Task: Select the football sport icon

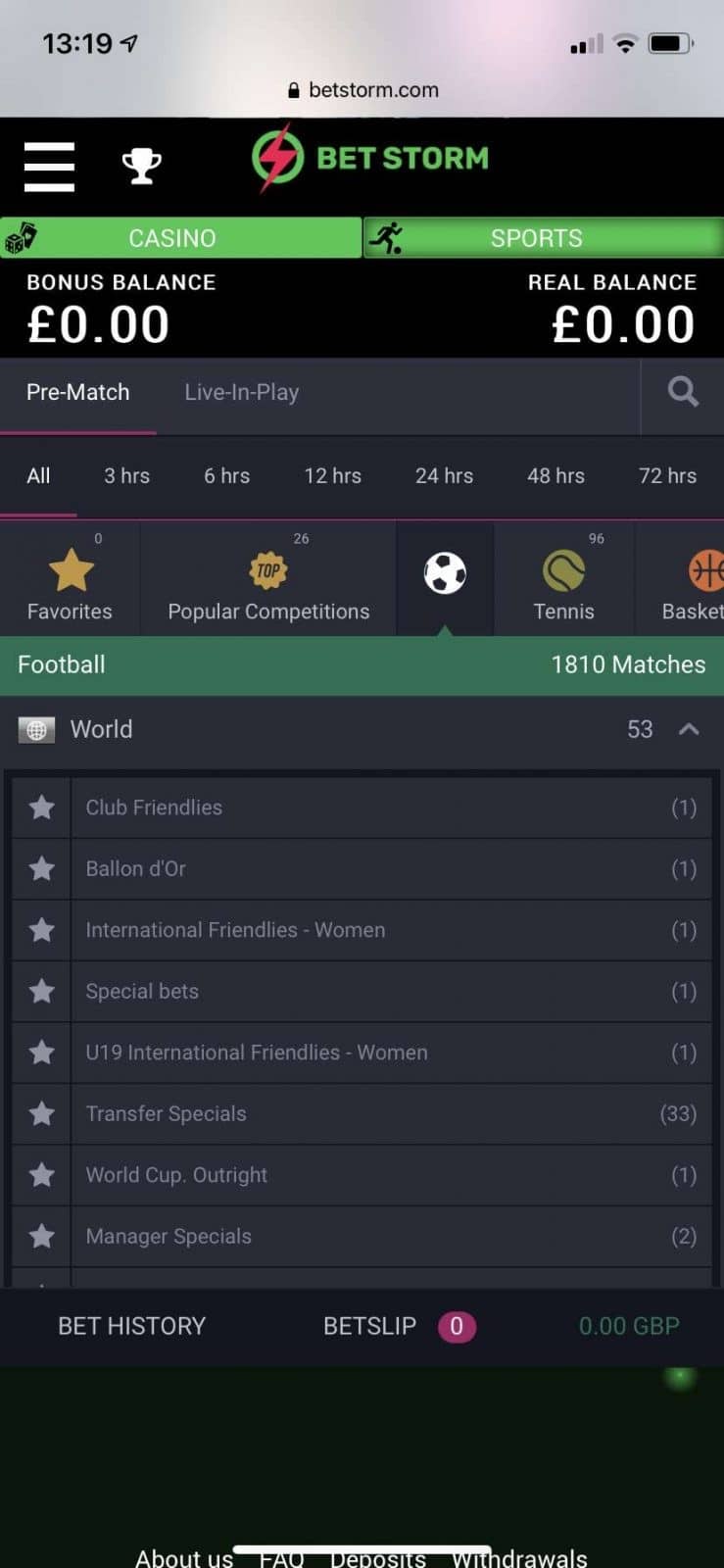Action: [x=445, y=574]
